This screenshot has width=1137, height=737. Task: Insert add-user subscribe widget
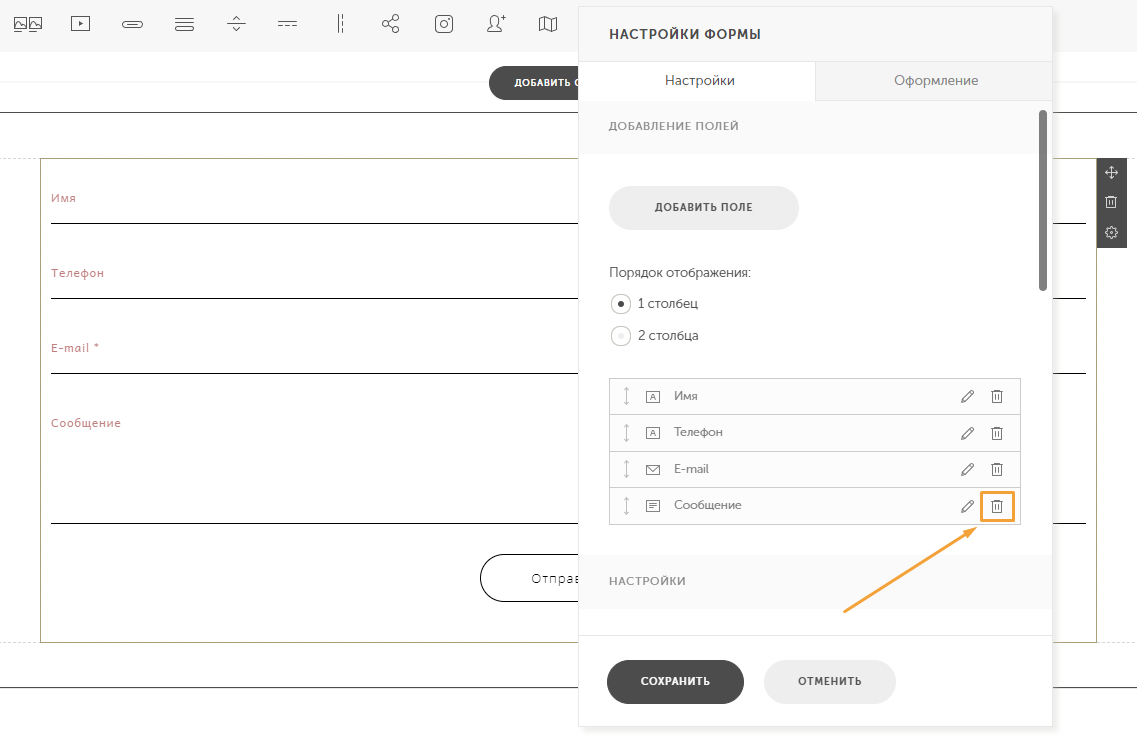496,24
